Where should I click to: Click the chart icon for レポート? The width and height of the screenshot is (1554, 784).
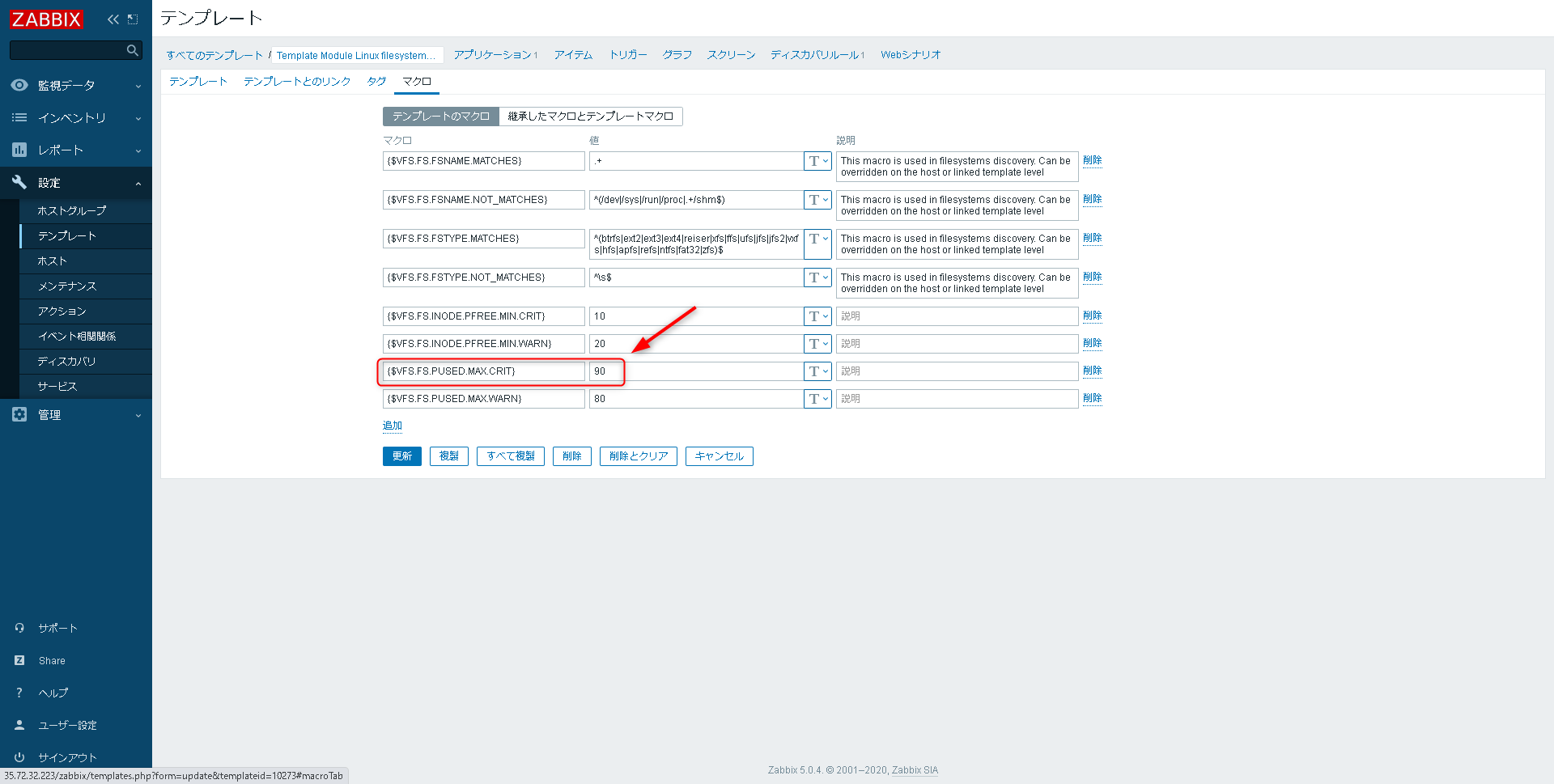19,150
